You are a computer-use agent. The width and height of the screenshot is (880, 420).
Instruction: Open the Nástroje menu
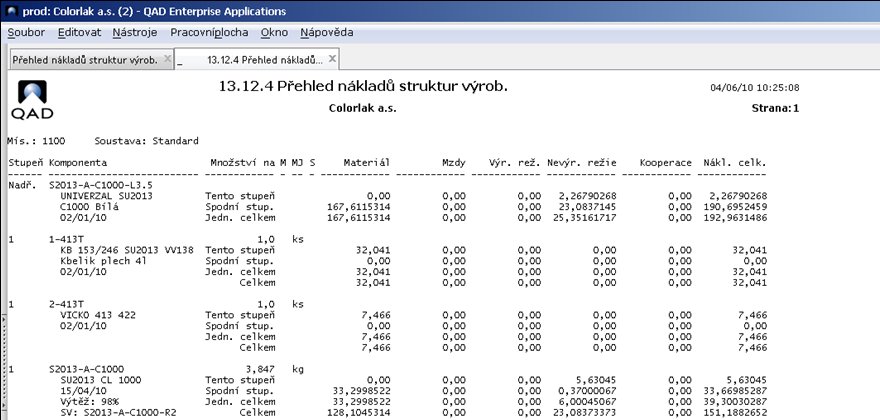click(135, 33)
